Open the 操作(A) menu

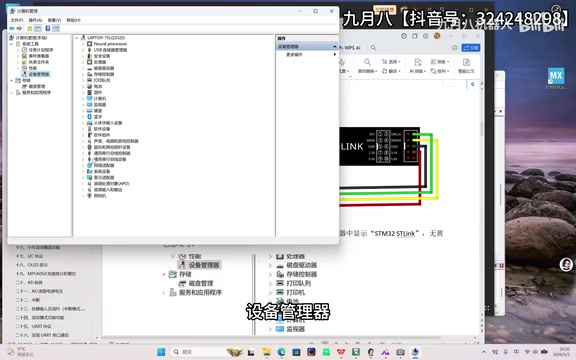pos(35,20)
